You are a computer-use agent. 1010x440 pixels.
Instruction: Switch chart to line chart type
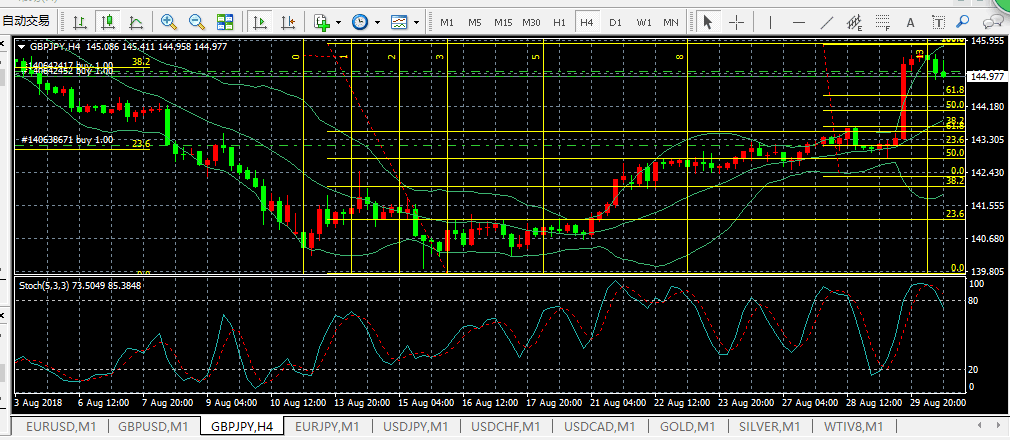point(136,22)
